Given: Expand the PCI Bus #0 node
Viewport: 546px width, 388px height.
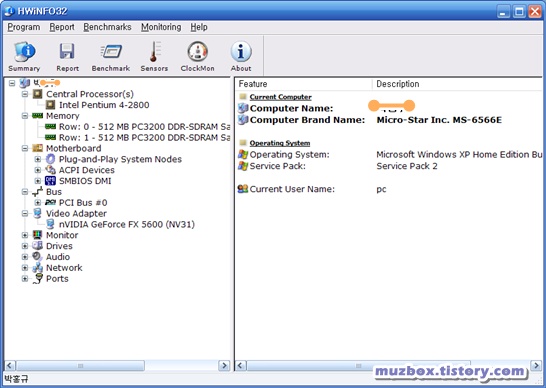Looking at the screenshot, I should coord(38,202).
